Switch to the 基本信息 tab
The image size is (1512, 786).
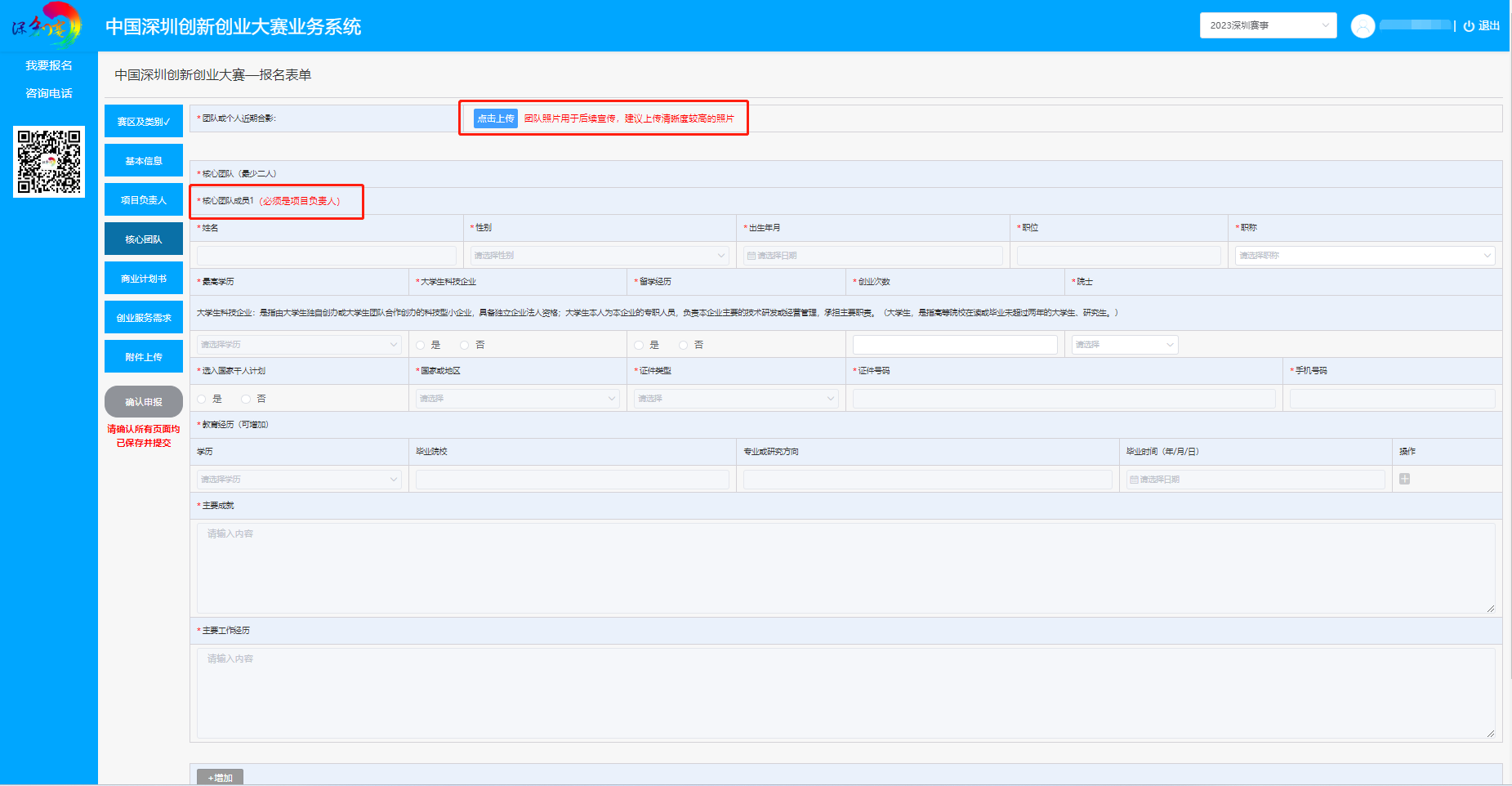point(144,161)
